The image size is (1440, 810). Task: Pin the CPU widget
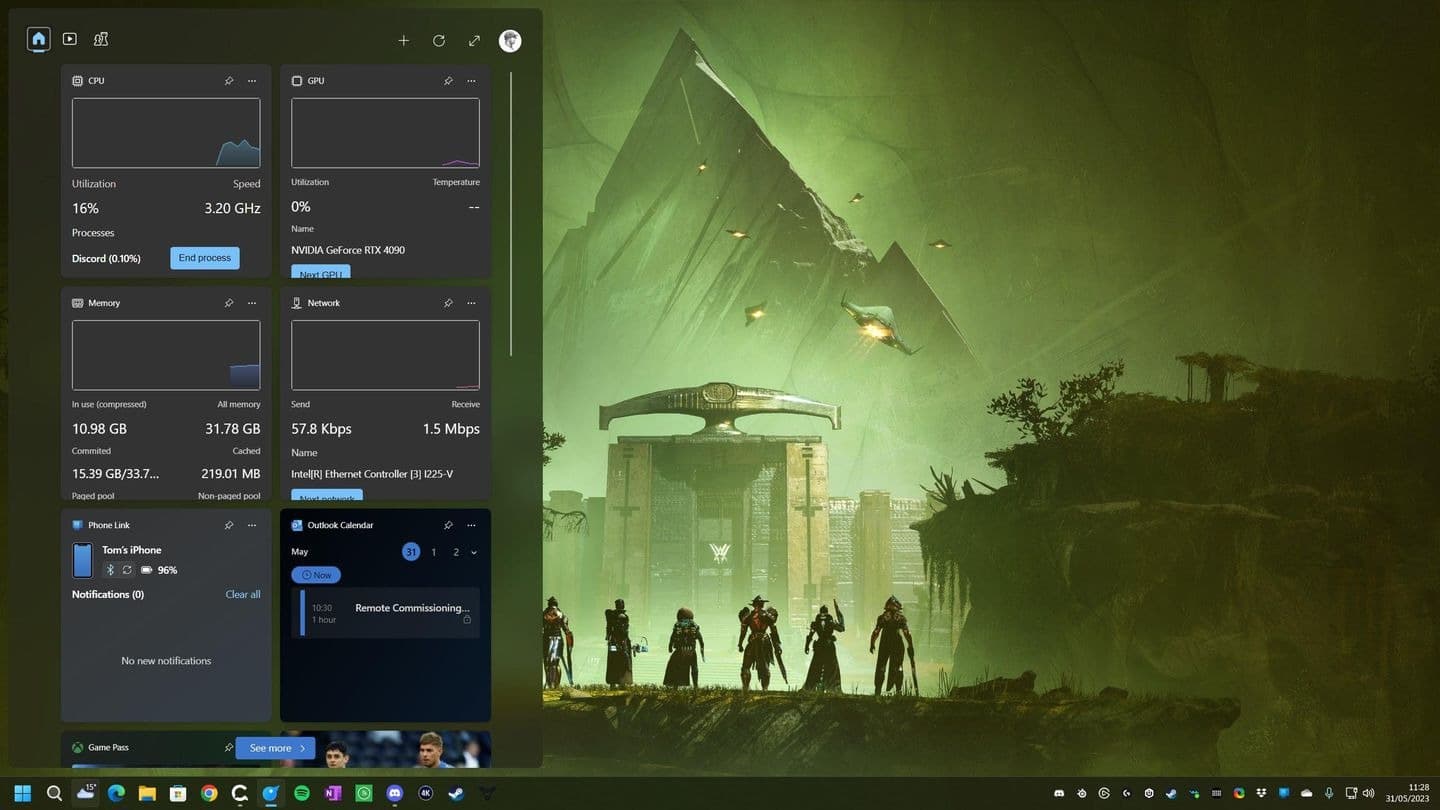click(228, 81)
